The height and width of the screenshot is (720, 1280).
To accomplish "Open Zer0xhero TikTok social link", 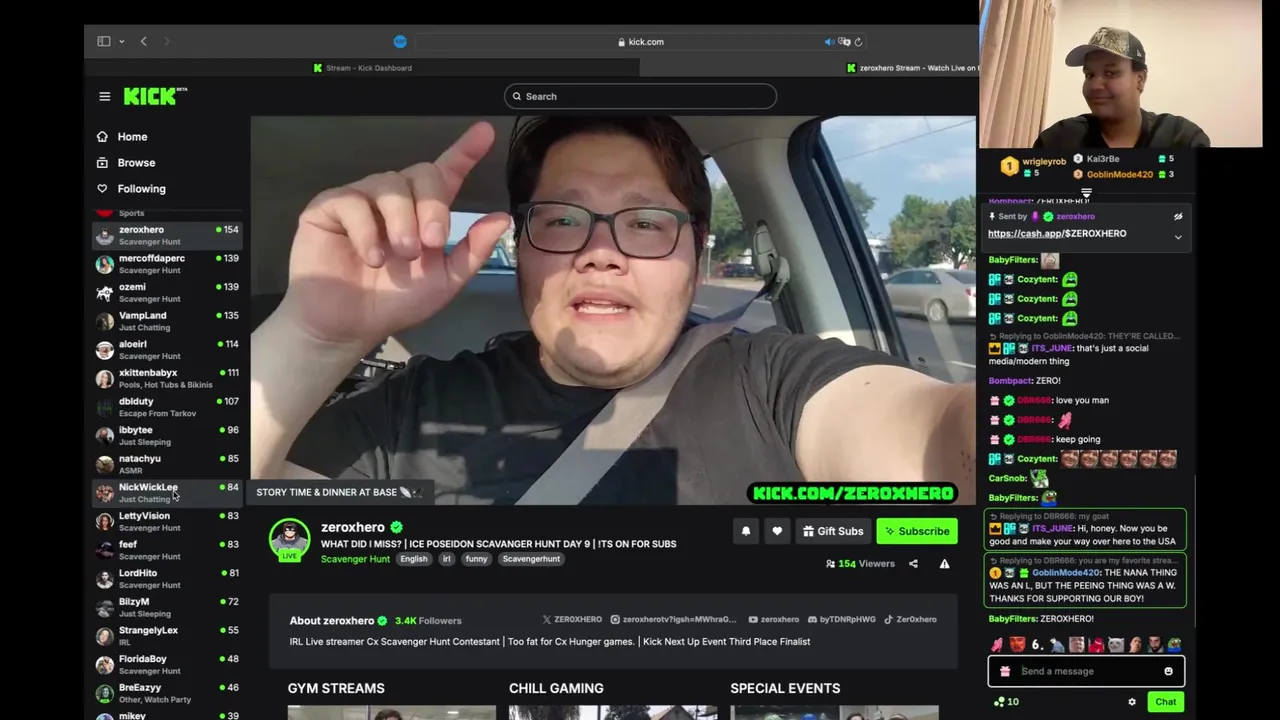I will point(910,619).
